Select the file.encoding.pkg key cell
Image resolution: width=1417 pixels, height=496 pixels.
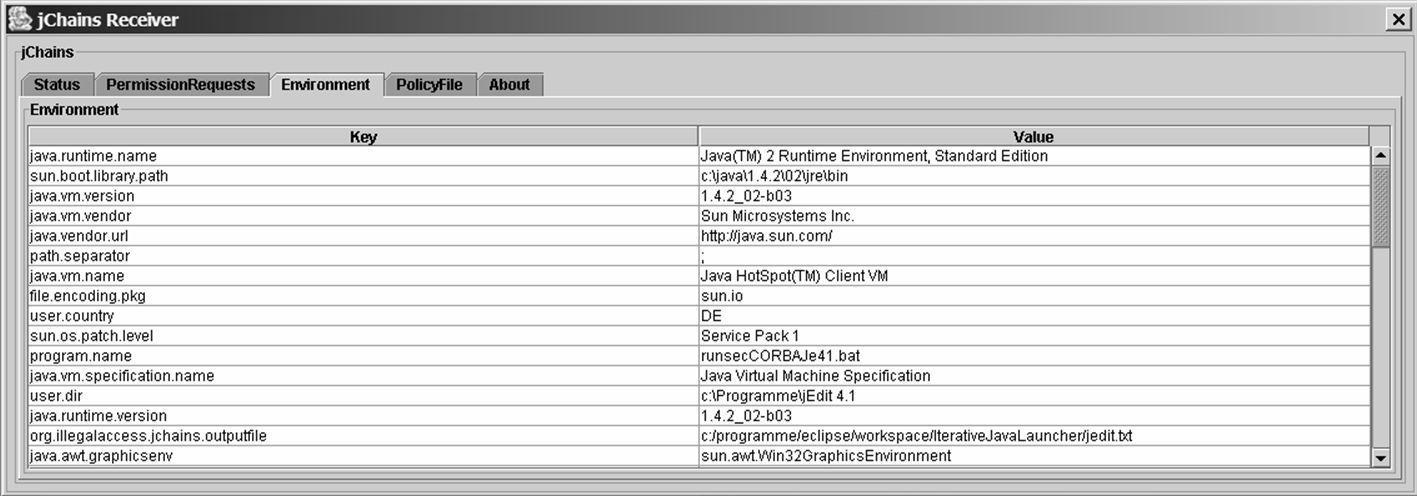click(363, 296)
